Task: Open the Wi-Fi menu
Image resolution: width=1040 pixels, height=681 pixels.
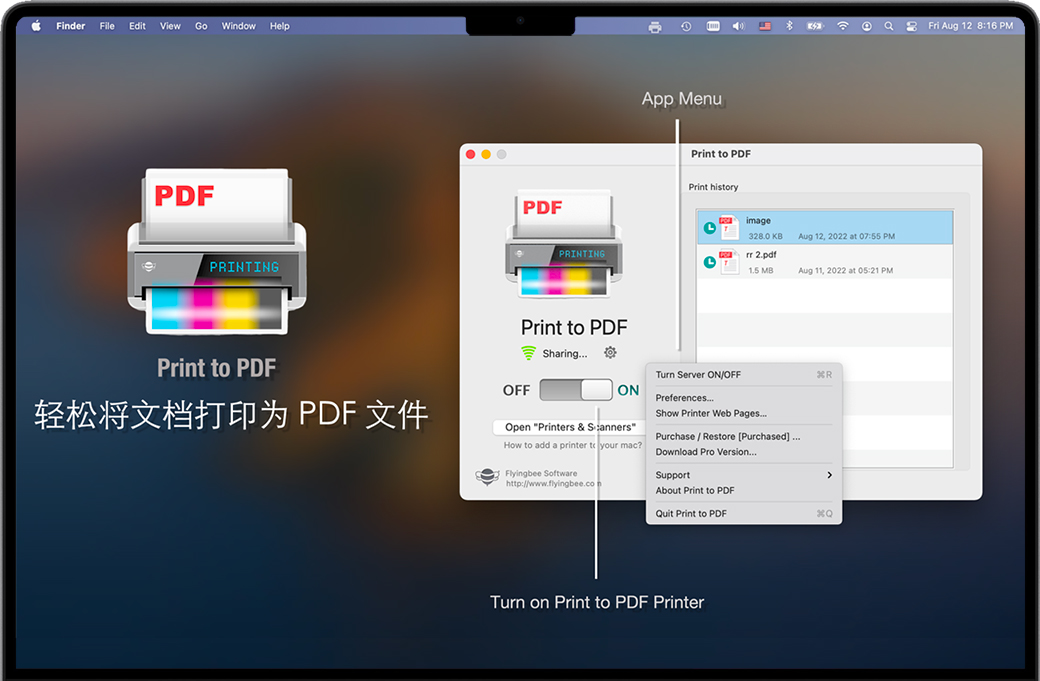Action: point(842,26)
